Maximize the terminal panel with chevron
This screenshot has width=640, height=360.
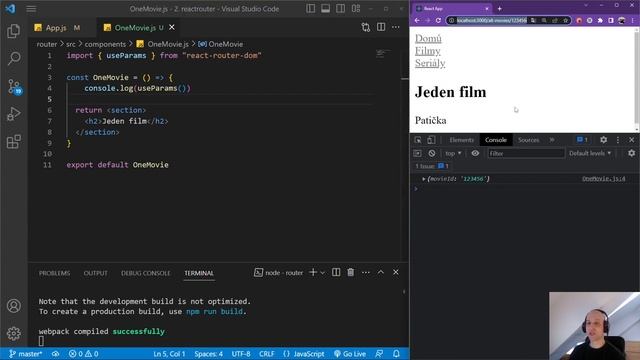(x=380, y=272)
